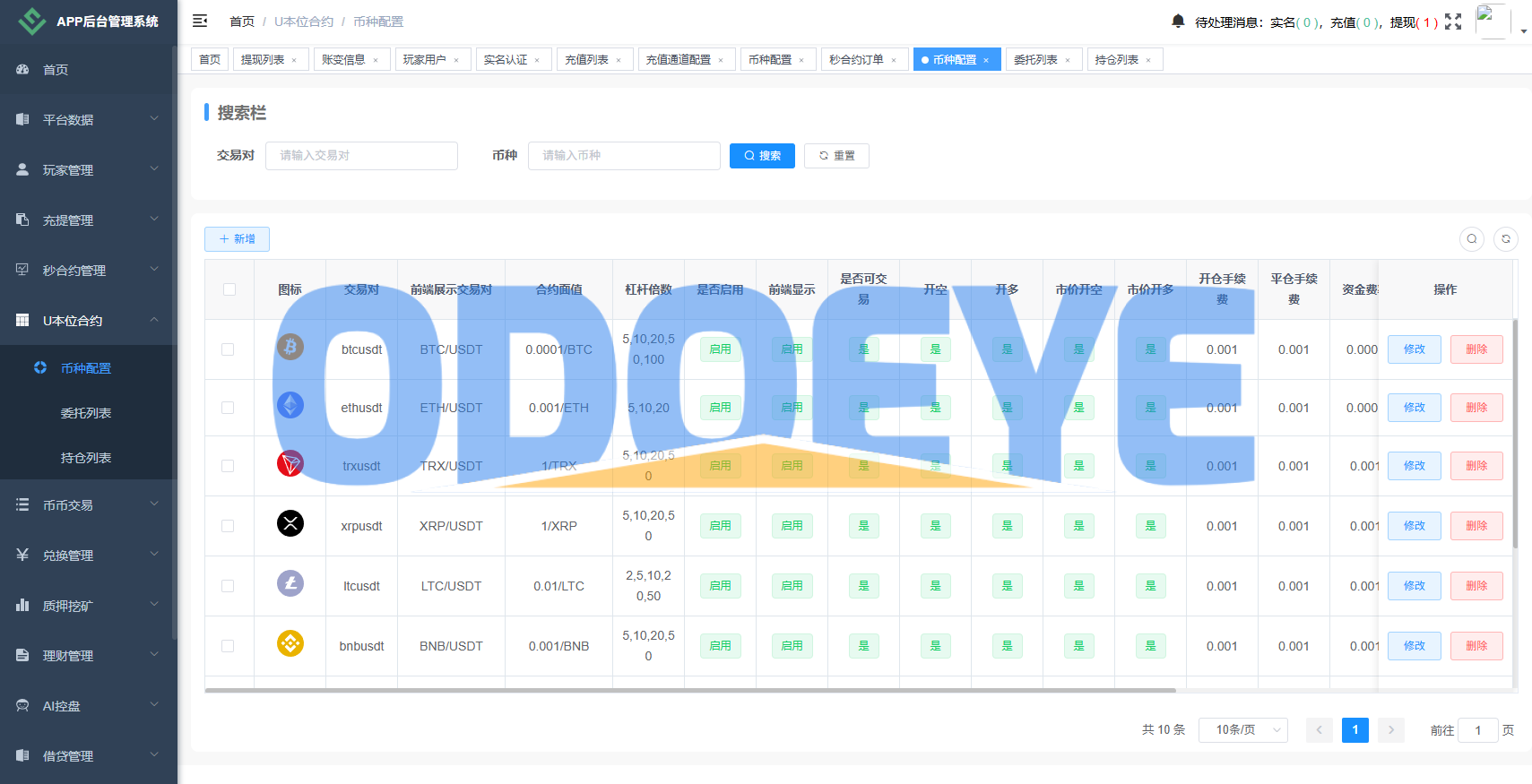Toggle fullscreen mode icon
The image size is (1532, 784).
1453,22
